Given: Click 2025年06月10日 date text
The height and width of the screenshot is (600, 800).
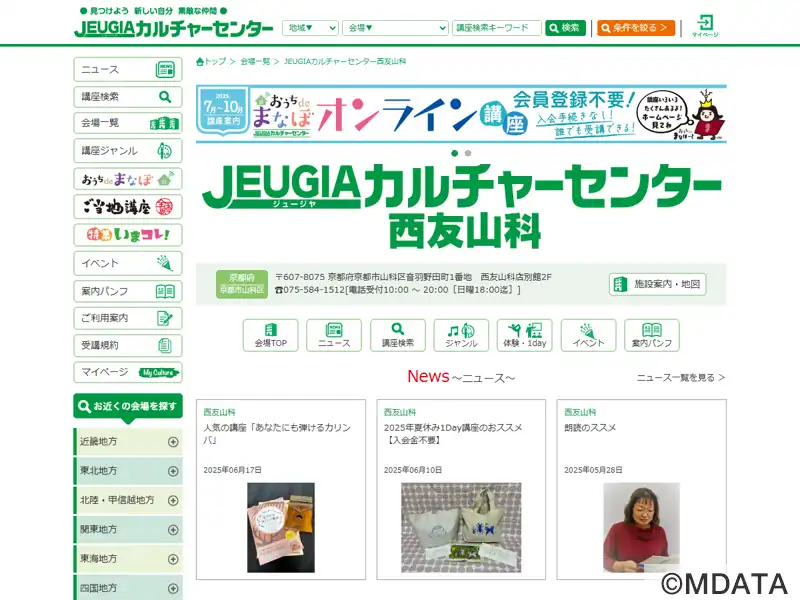Looking at the screenshot, I should [x=413, y=470].
